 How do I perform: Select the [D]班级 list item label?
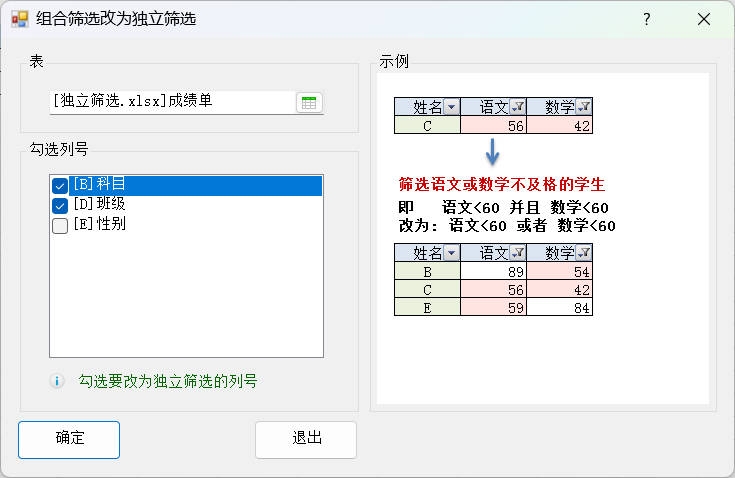(x=99, y=204)
